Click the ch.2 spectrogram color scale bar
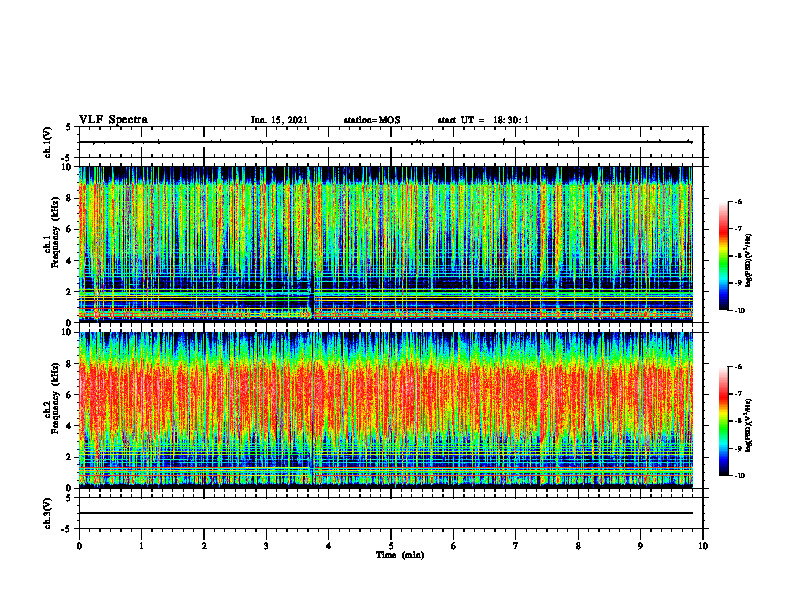The height and width of the screenshot is (612, 792). [724, 421]
